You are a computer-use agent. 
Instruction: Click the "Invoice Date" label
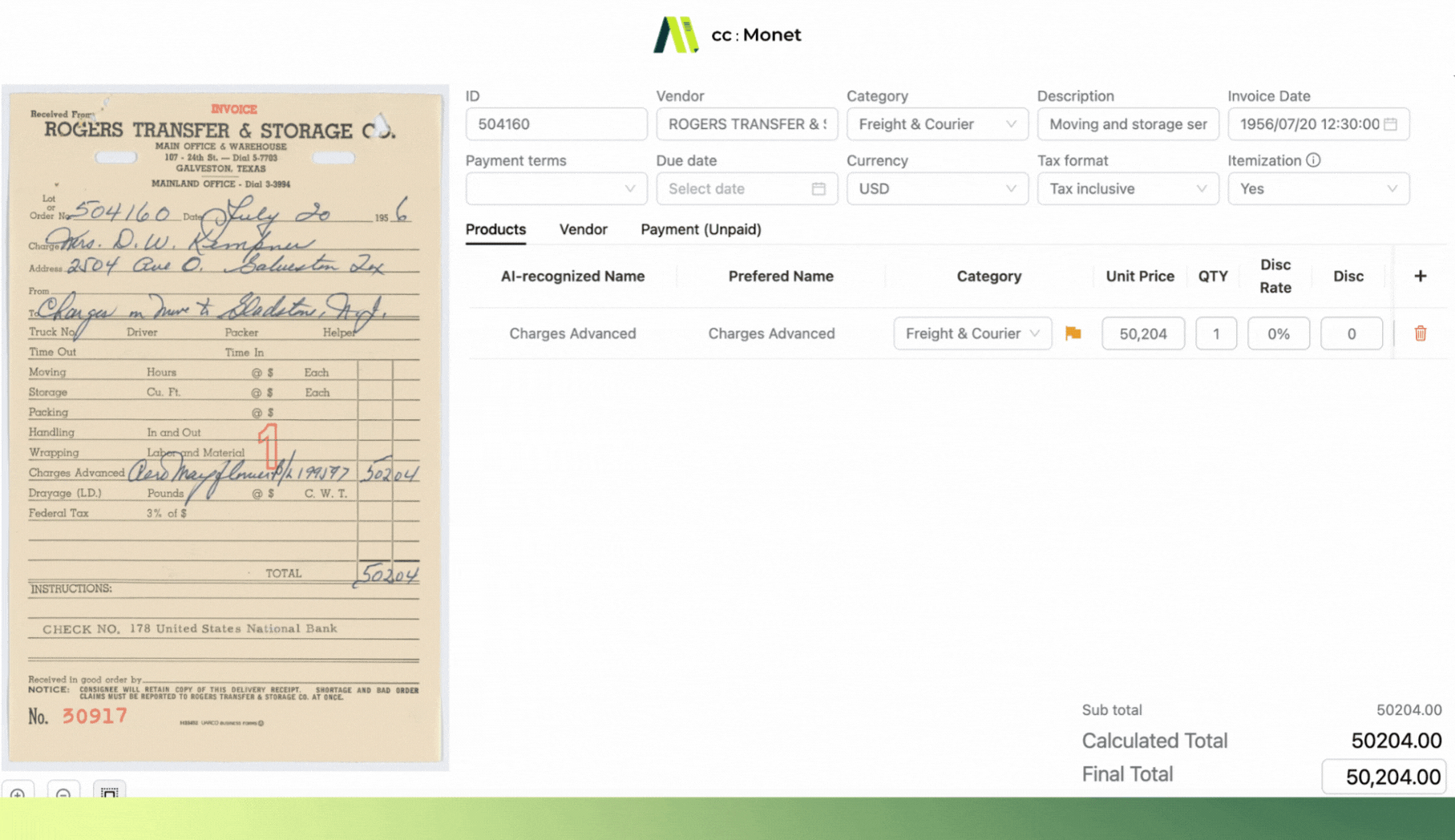[x=1269, y=96]
